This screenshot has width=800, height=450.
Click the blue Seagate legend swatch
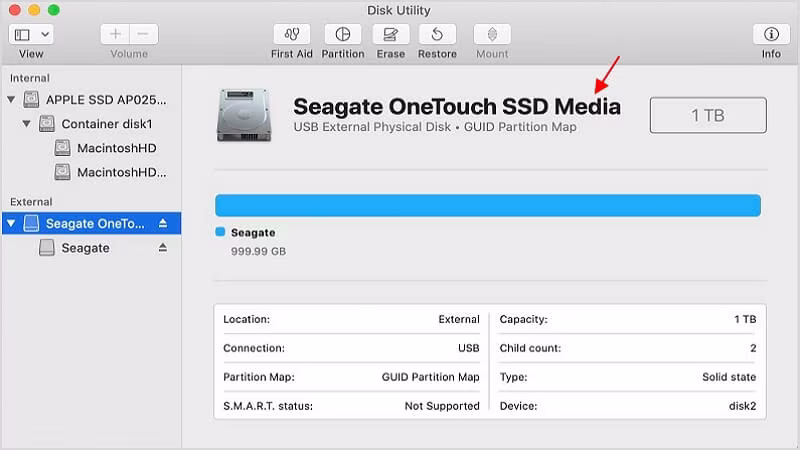click(x=220, y=232)
